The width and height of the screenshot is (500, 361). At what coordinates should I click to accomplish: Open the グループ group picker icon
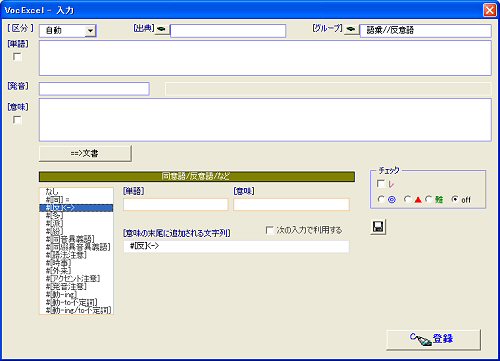[x=351, y=29]
